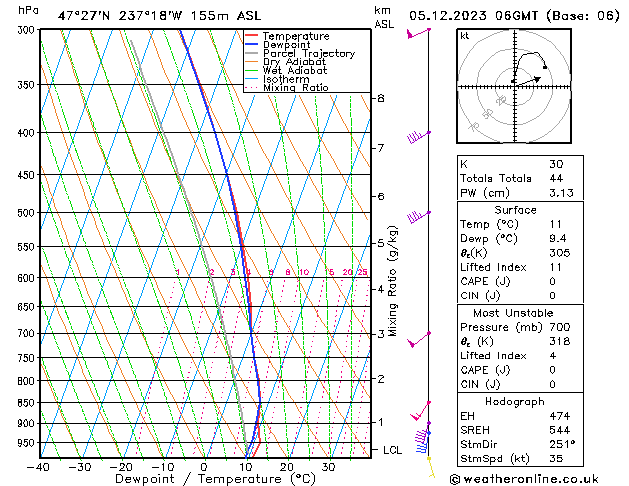Click the Most Unstable section heading
The height and width of the screenshot is (486, 629).
tap(513, 313)
